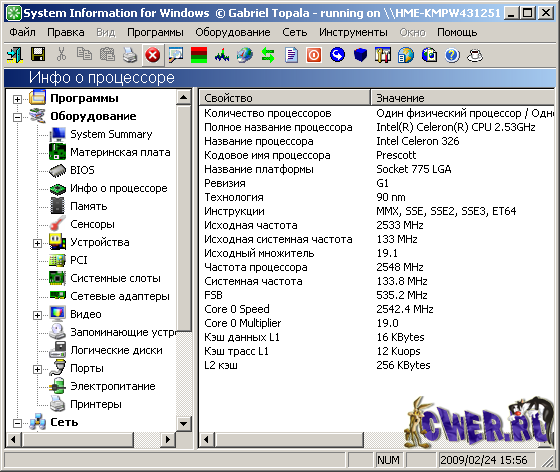The width and height of the screenshot is (560, 472).
Task: Click the graph peaks toolbar icon
Action: click(x=222, y=55)
